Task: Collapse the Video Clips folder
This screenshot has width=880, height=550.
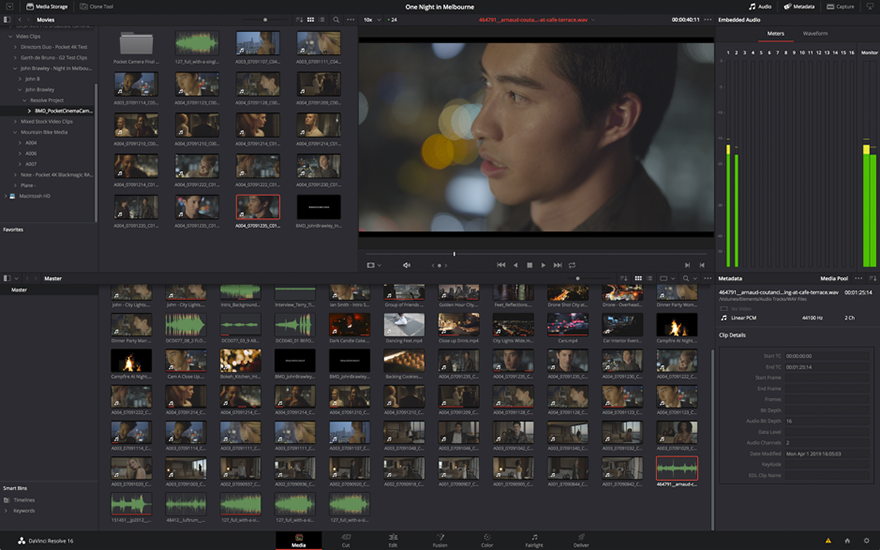Action: pos(11,36)
